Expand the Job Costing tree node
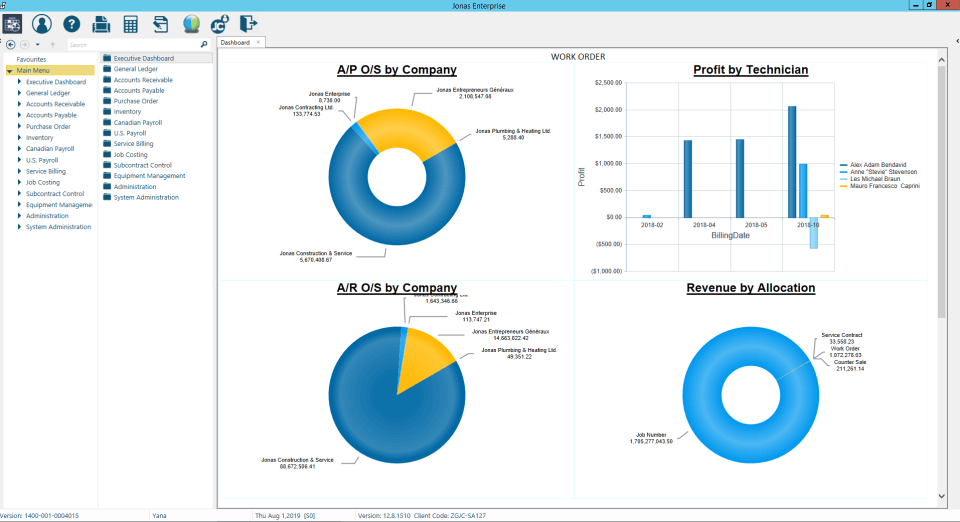Screen dimensions: 960x522 coord(19,182)
